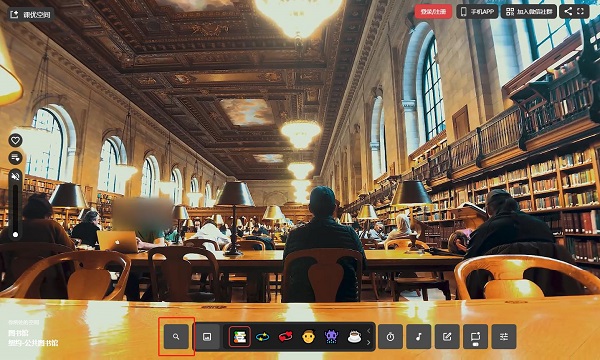Show previous scene icons with up chevron

point(369,331)
